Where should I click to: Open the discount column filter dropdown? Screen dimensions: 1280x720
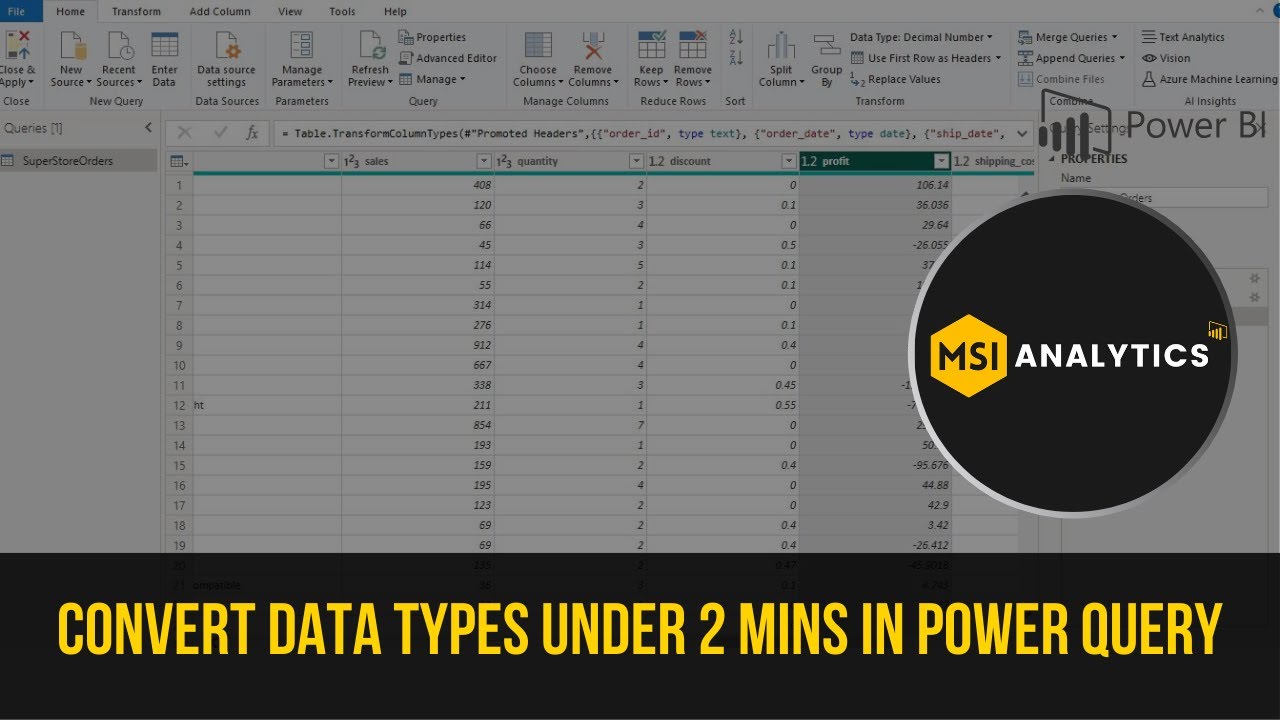[x=788, y=161]
